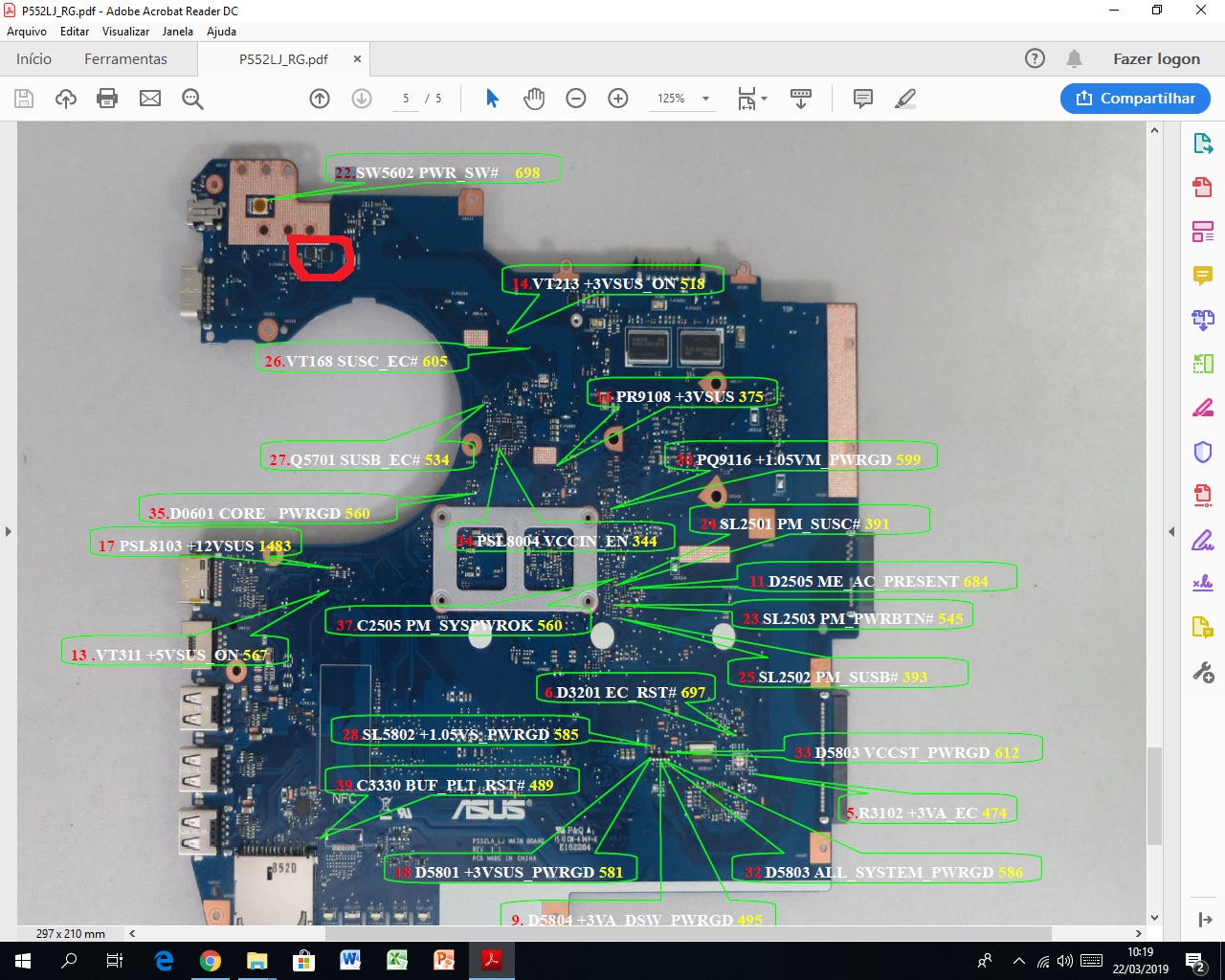Click the save file floppy icon
Screen dimensions: 1225x980
pyautogui.click(x=24, y=99)
